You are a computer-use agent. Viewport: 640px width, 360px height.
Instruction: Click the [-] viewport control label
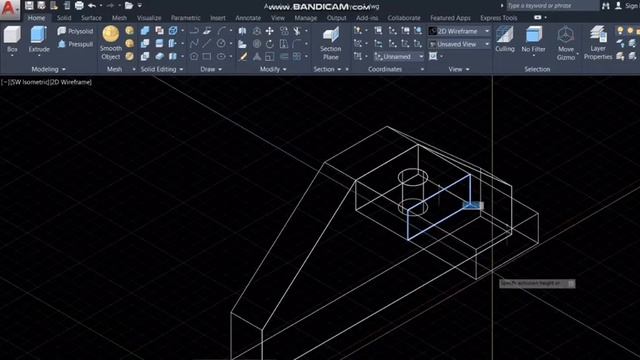(4, 82)
